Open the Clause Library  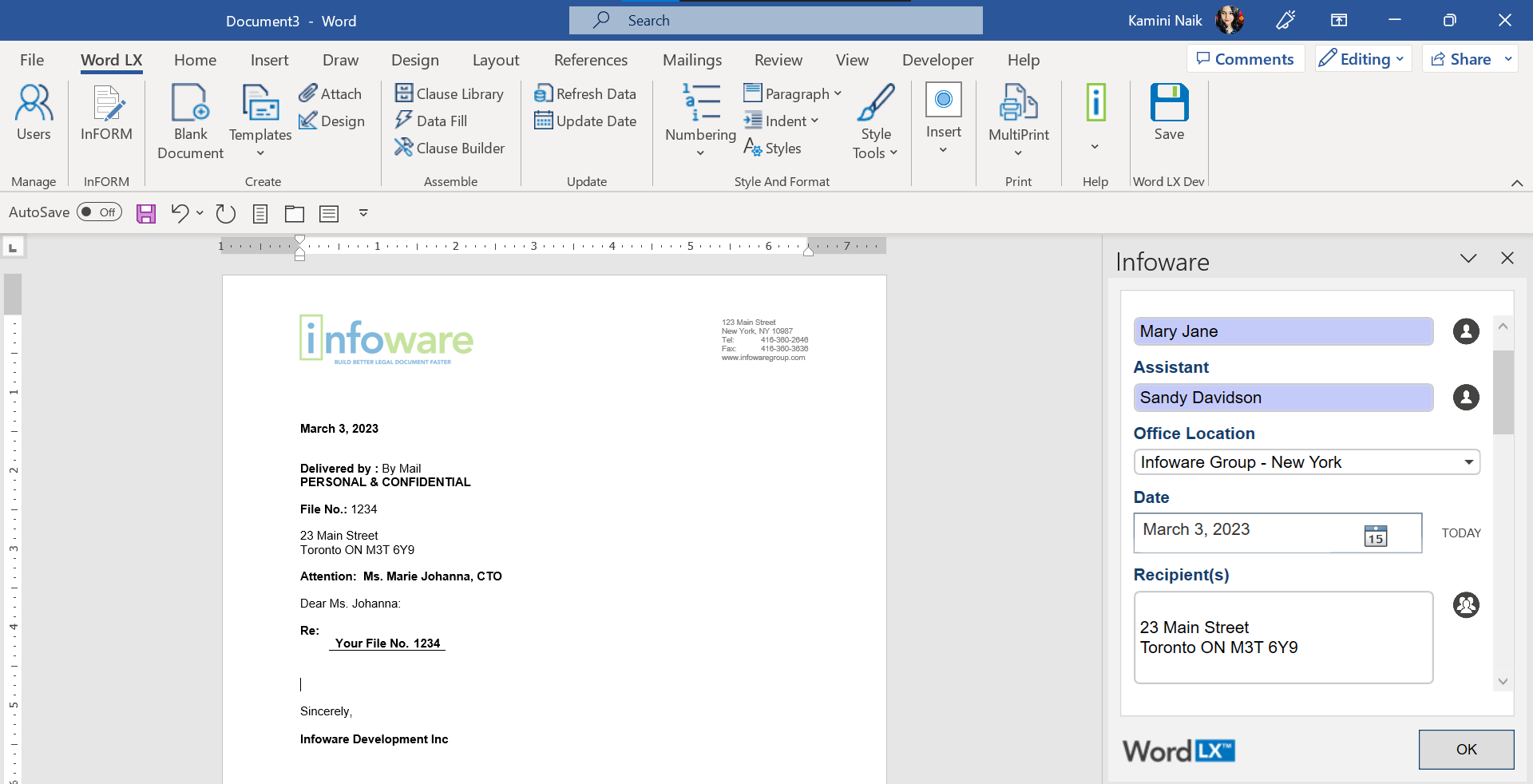[450, 93]
